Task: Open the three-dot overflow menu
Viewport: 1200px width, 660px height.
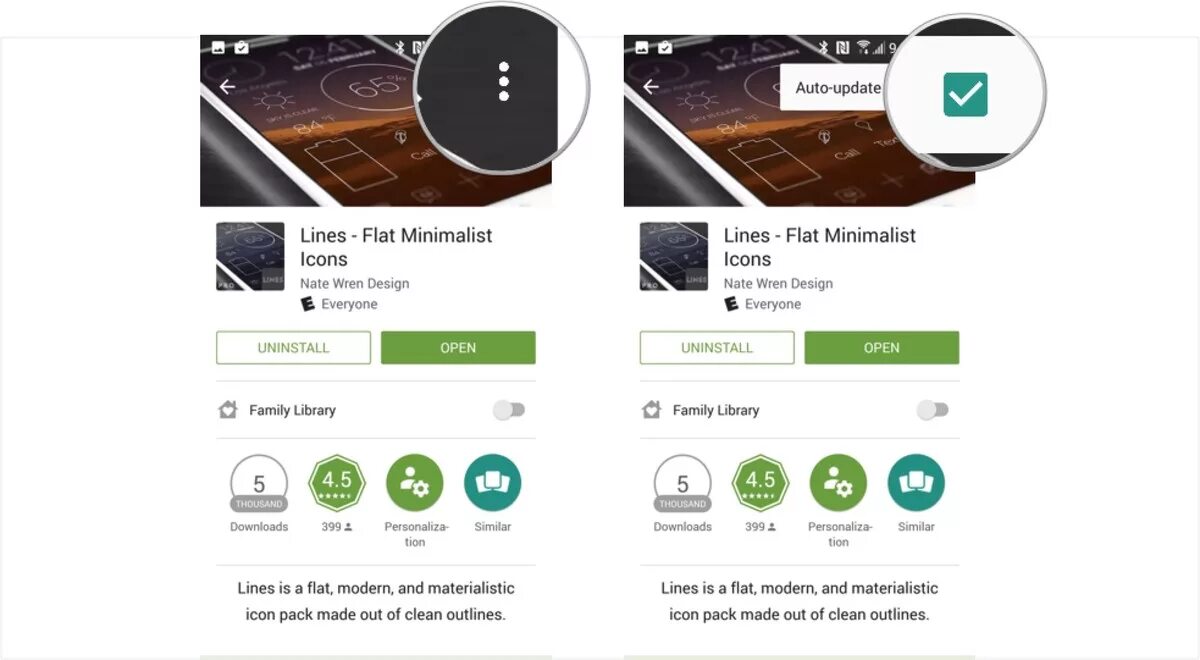Action: tap(503, 81)
